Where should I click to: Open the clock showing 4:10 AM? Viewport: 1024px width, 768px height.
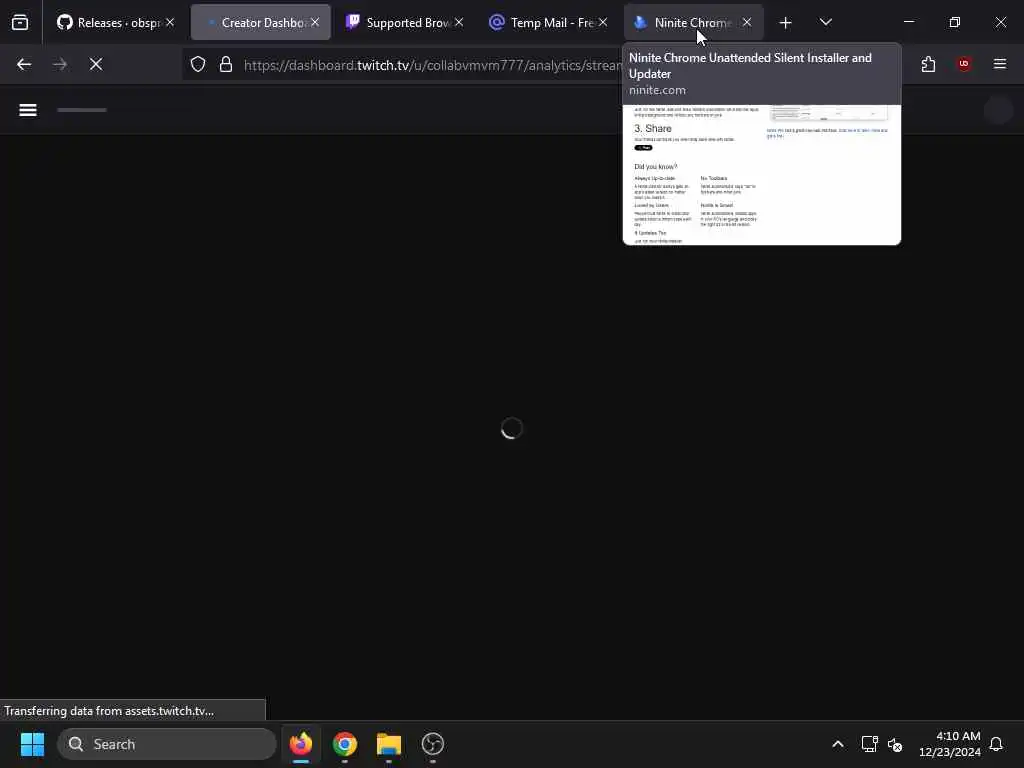[x=950, y=744]
